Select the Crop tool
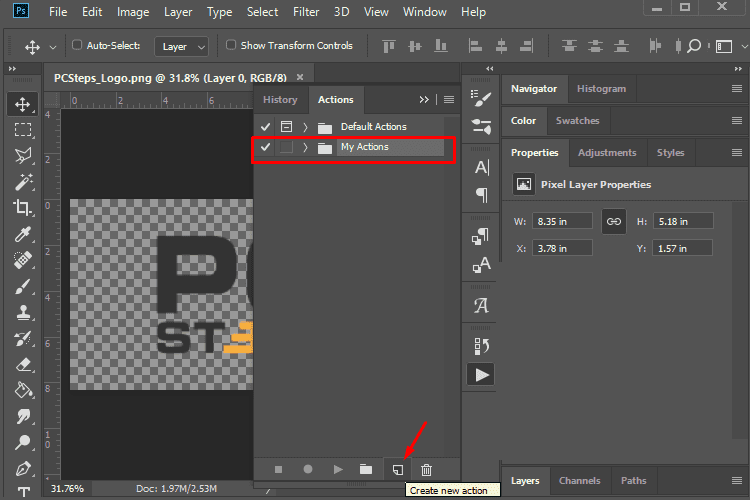 coord(22,208)
